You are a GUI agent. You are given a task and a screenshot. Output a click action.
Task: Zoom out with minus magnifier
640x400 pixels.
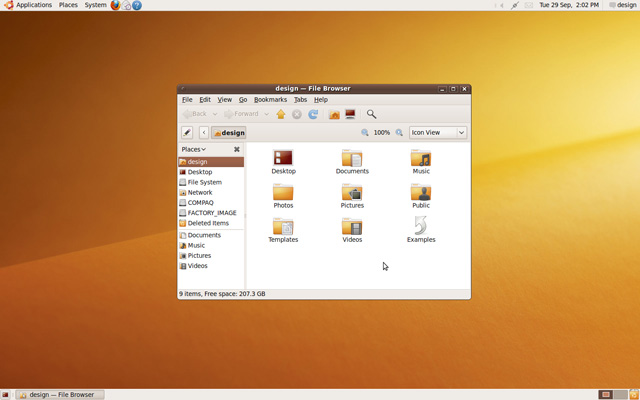(364, 133)
